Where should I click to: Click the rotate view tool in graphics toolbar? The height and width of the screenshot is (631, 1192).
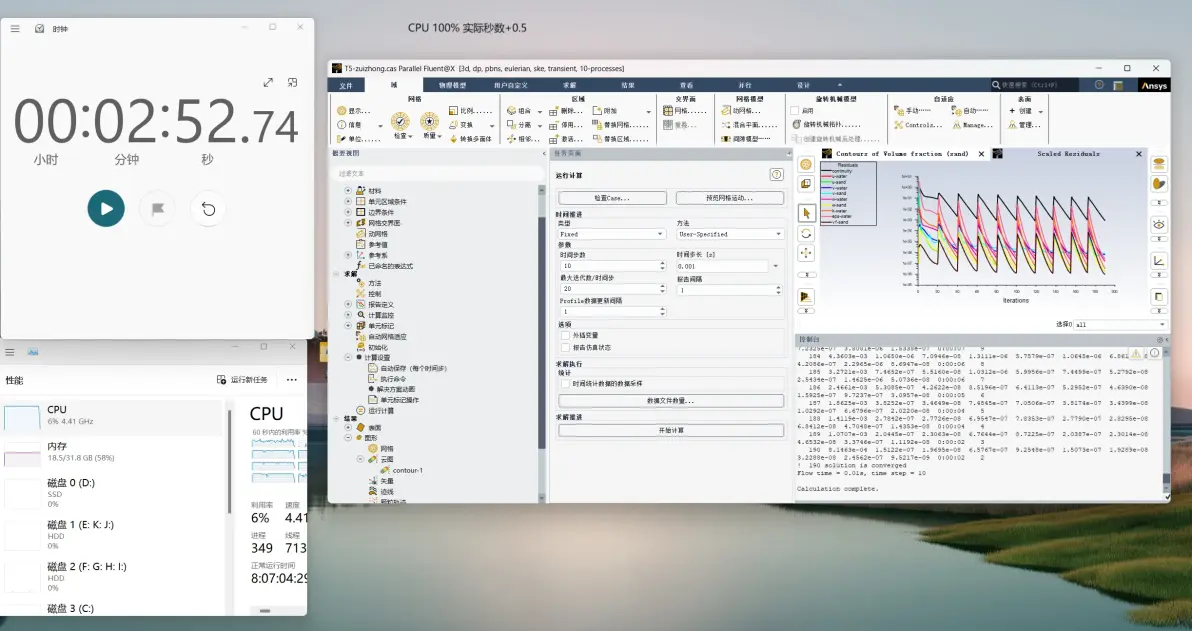pyautogui.click(x=807, y=233)
